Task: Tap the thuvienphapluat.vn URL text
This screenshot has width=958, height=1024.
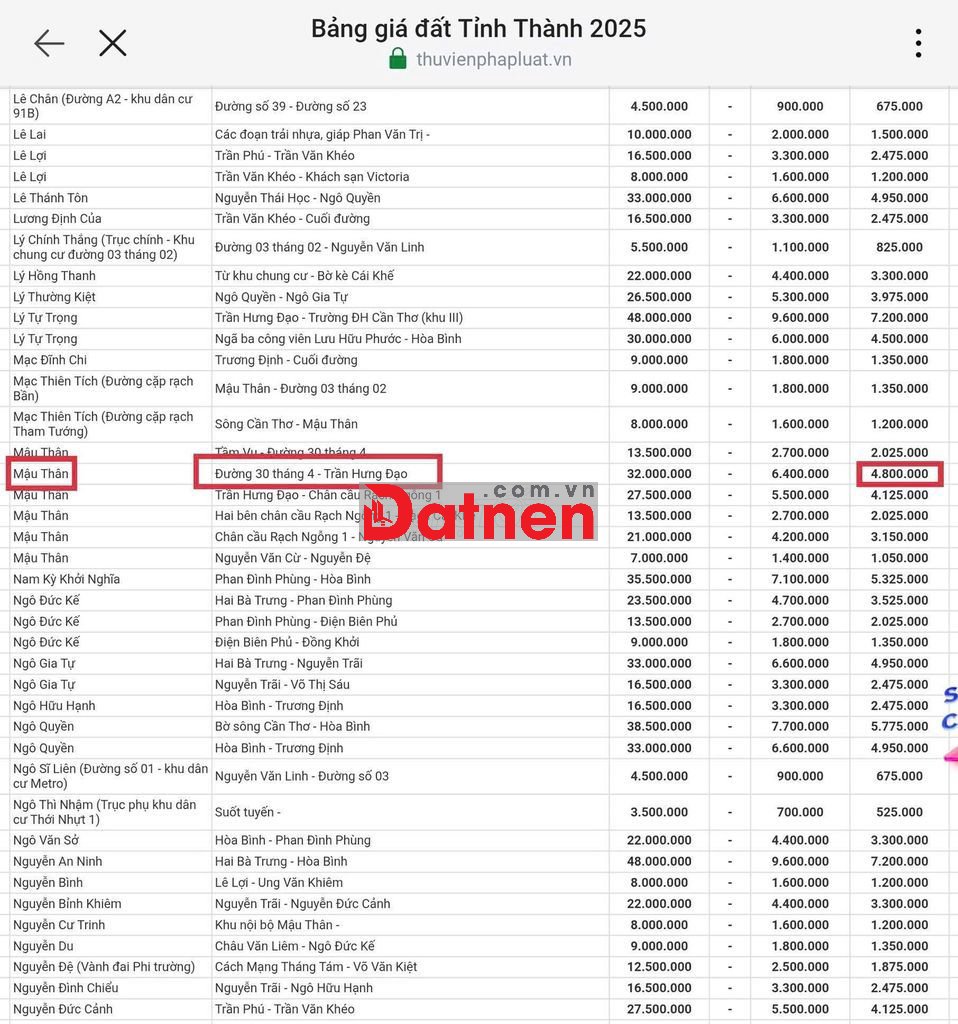Action: coord(493,59)
